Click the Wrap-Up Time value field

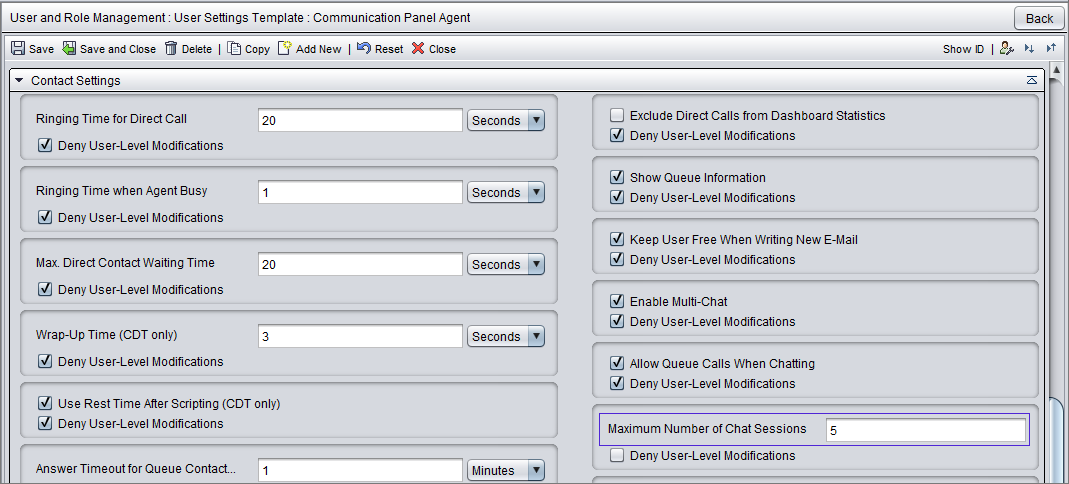coord(361,336)
